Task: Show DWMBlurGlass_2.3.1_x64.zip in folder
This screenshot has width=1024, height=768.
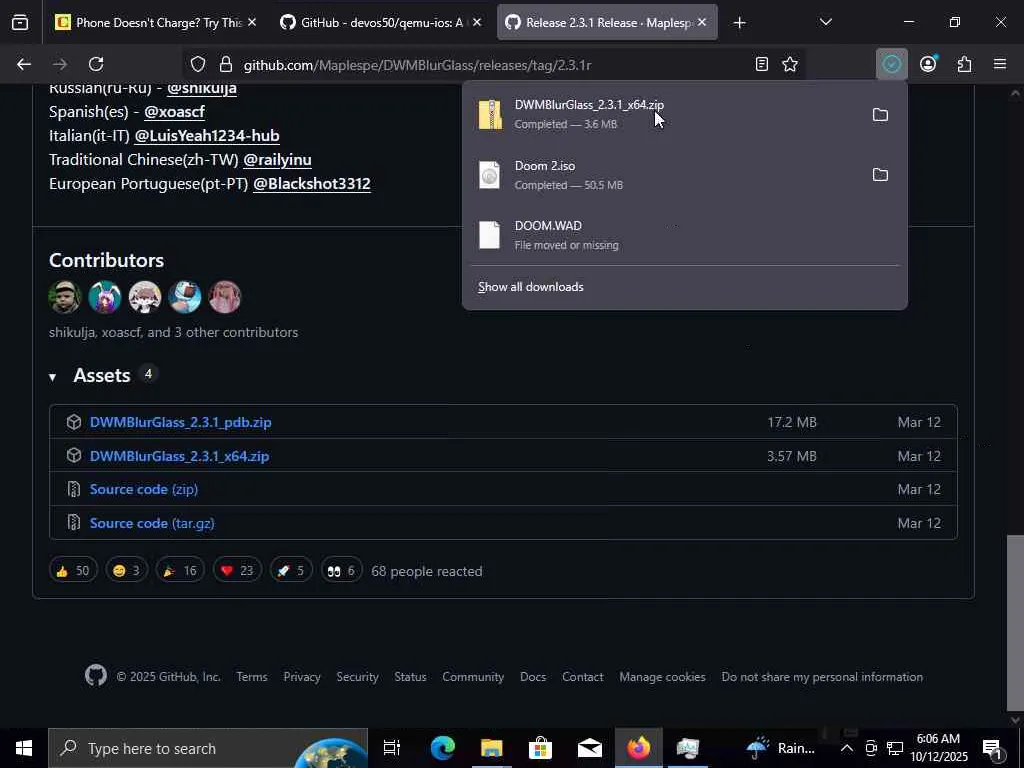Action: (x=880, y=115)
